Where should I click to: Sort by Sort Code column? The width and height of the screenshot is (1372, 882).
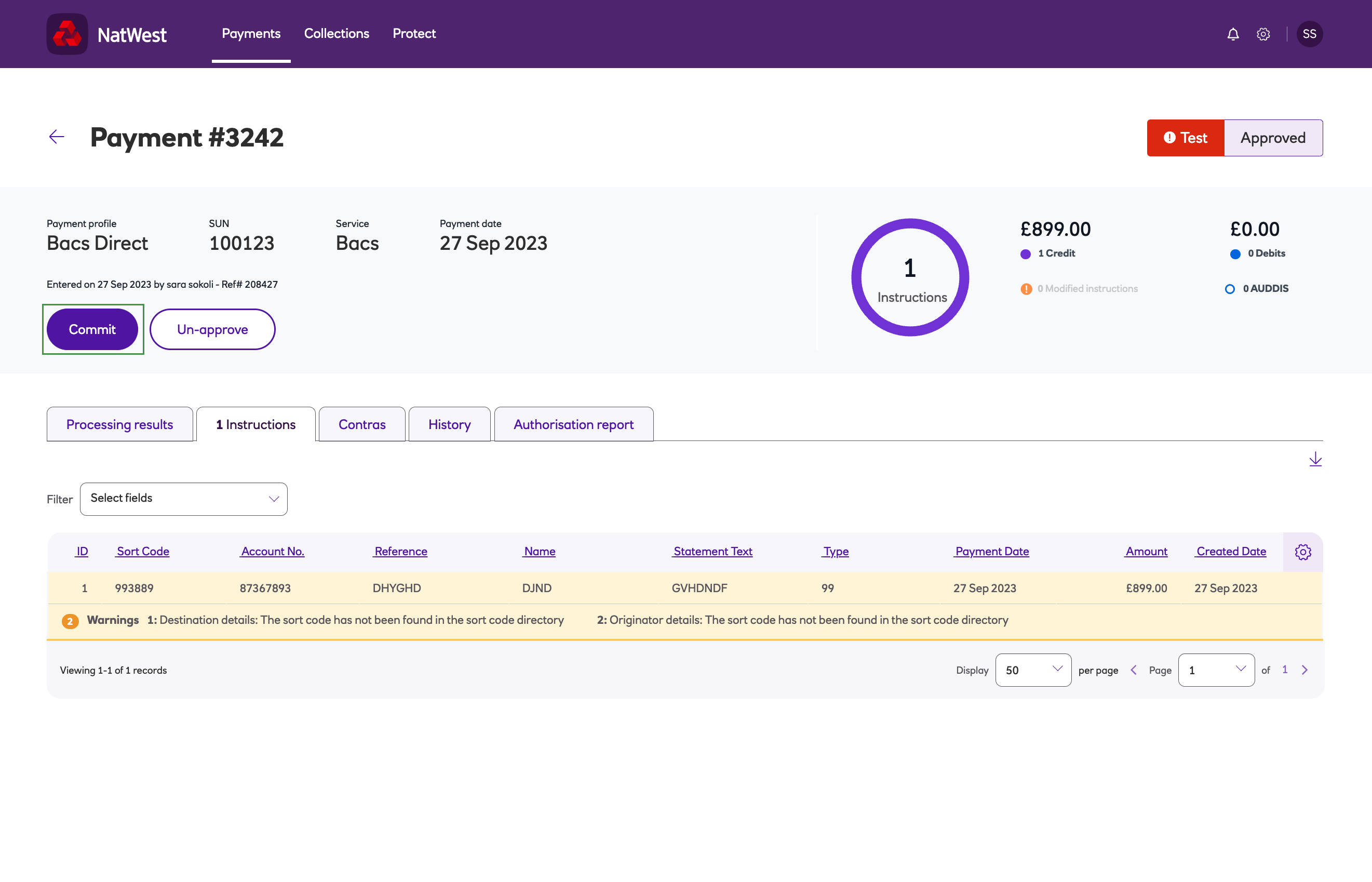143,552
